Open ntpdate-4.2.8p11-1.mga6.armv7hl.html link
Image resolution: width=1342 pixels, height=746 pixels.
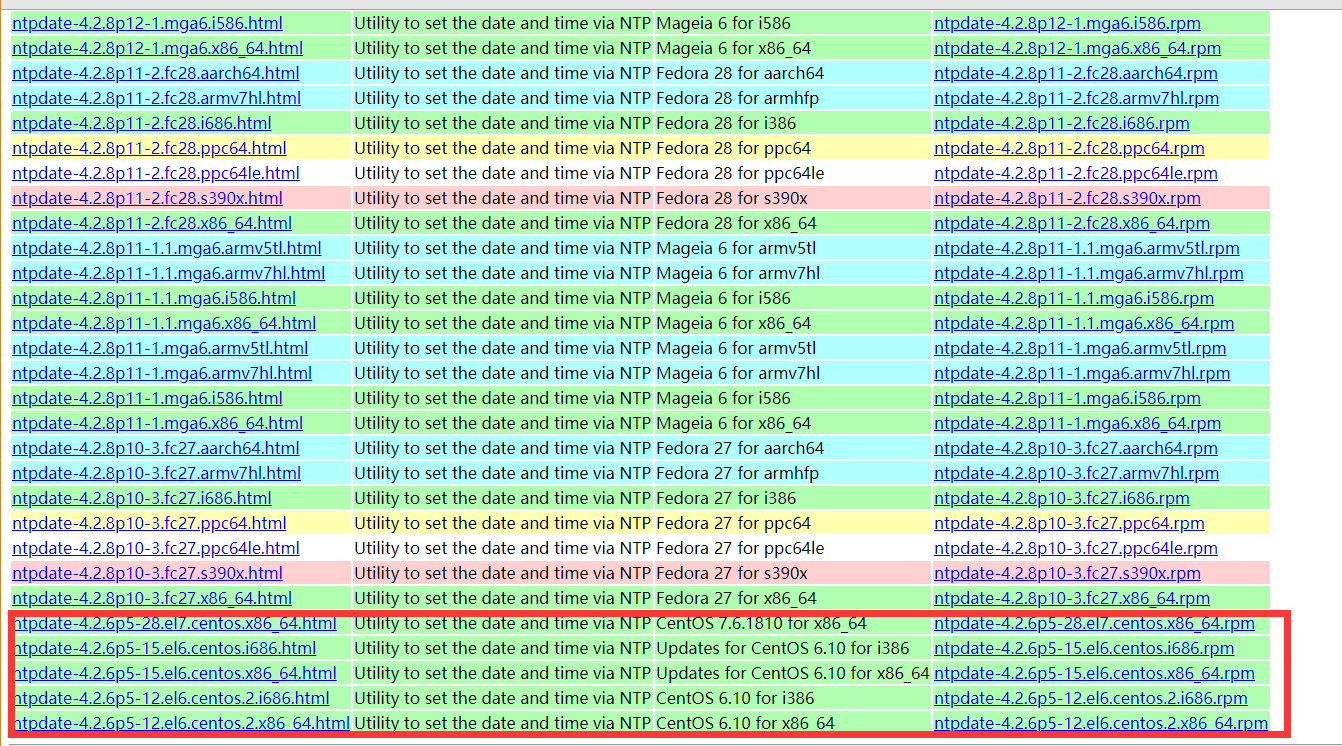point(162,373)
